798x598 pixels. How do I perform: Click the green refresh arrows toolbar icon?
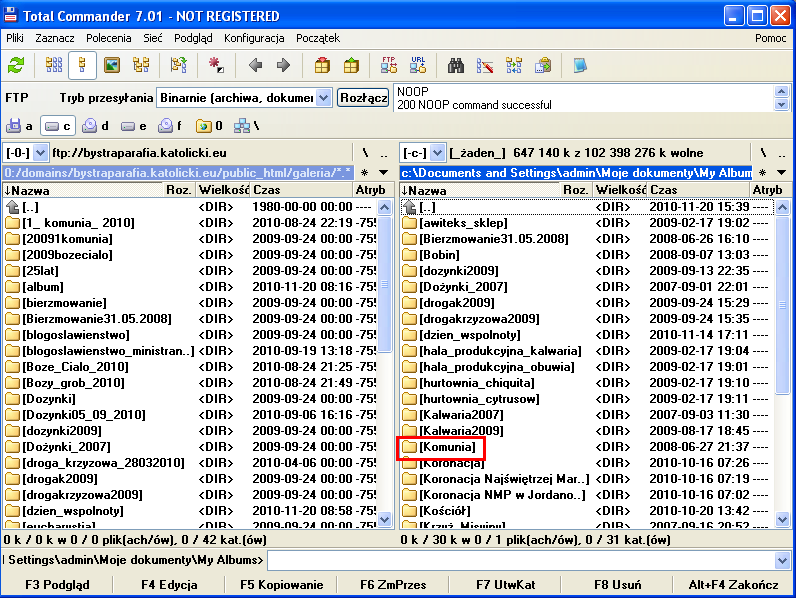click(x=16, y=65)
